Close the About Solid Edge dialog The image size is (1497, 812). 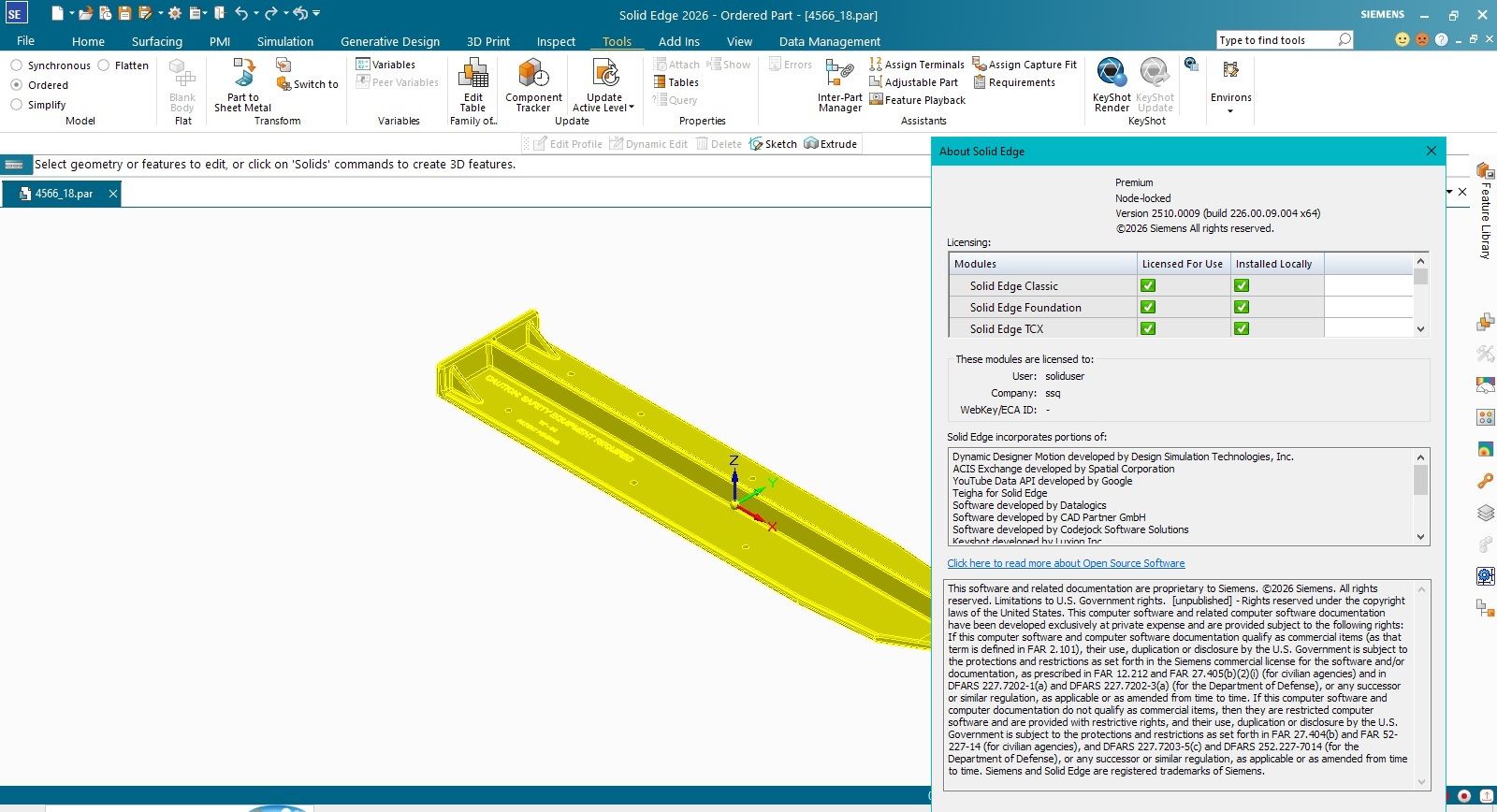[x=1431, y=151]
